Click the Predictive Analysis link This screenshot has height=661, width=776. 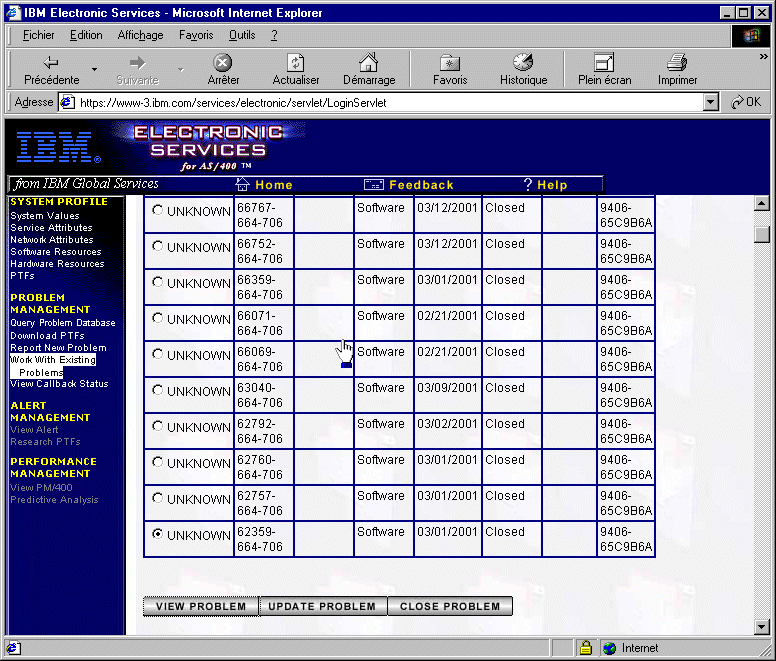pos(54,500)
